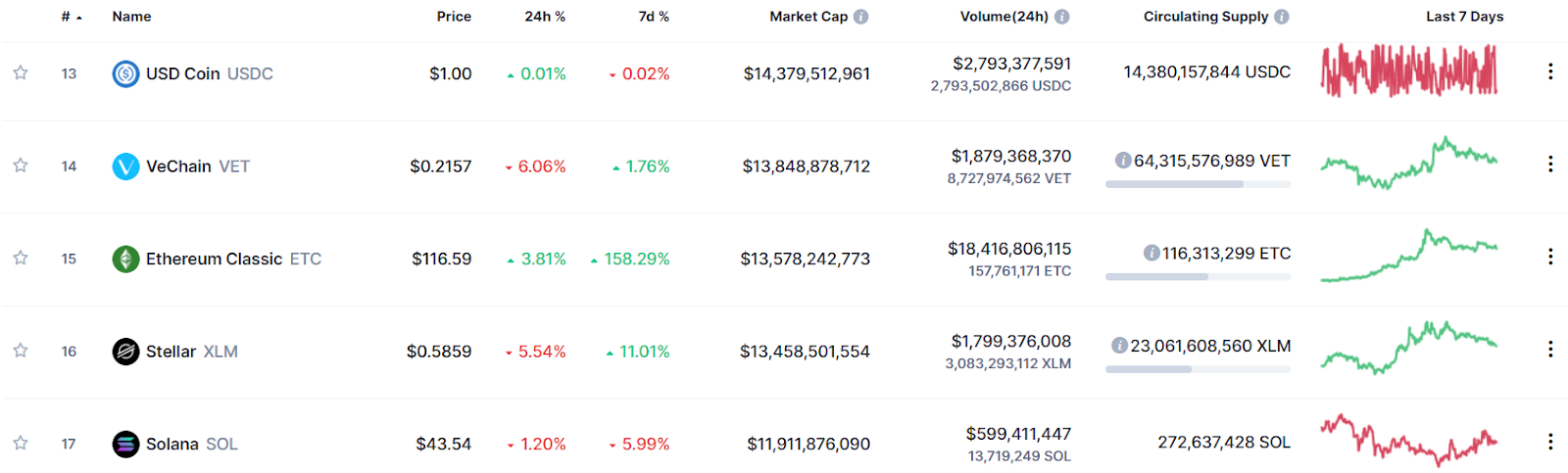Click info icon beside Ethereum Classic supply

[x=1151, y=253]
